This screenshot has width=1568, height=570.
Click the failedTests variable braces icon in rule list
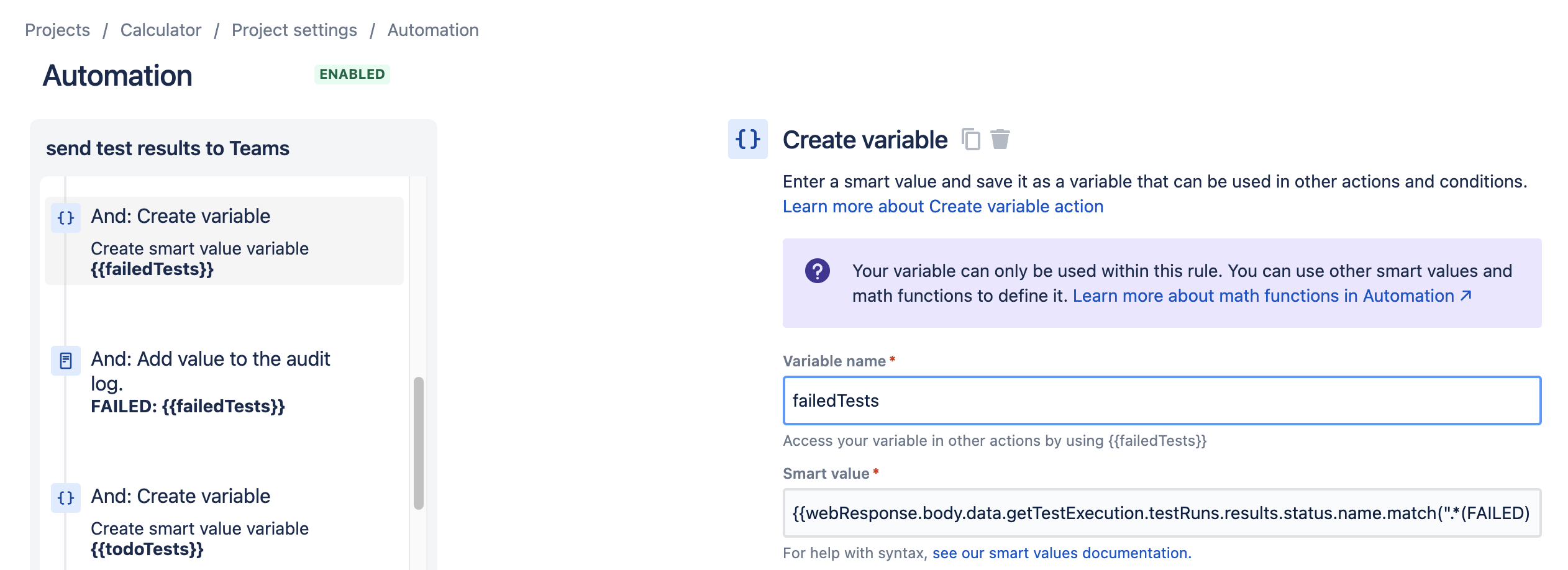pyautogui.click(x=66, y=218)
